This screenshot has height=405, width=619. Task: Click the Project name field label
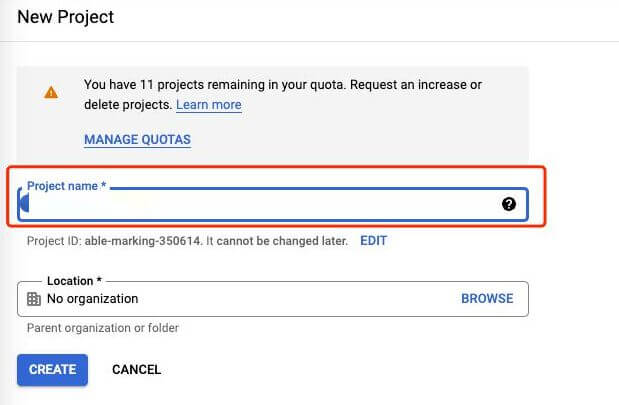(x=66, y=186)
